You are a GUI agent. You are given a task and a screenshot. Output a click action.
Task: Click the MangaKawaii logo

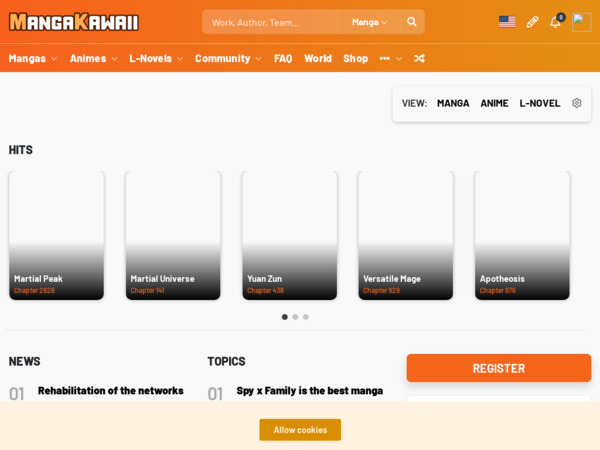click(73, 22)
